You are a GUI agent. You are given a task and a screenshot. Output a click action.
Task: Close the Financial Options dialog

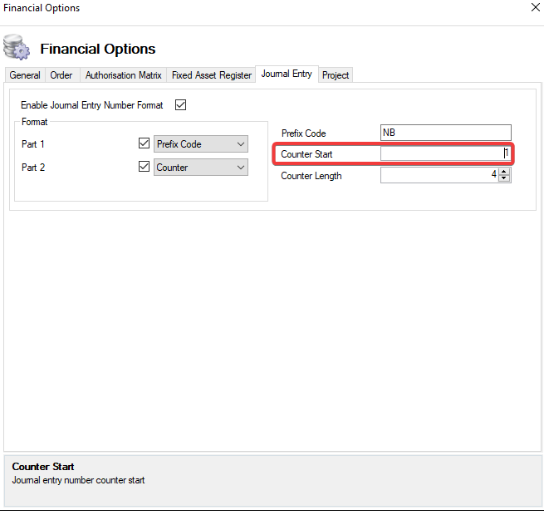[x=535, y=7]
